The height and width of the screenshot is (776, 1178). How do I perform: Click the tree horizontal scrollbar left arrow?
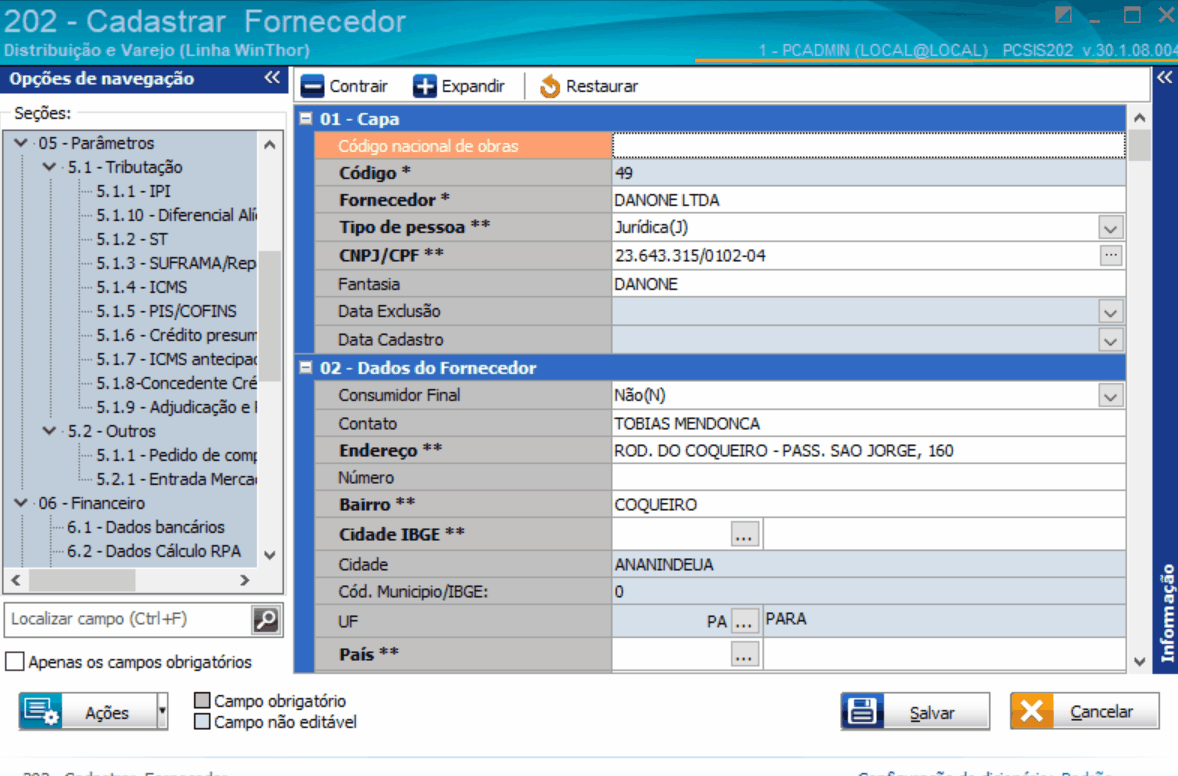(16, 580)
